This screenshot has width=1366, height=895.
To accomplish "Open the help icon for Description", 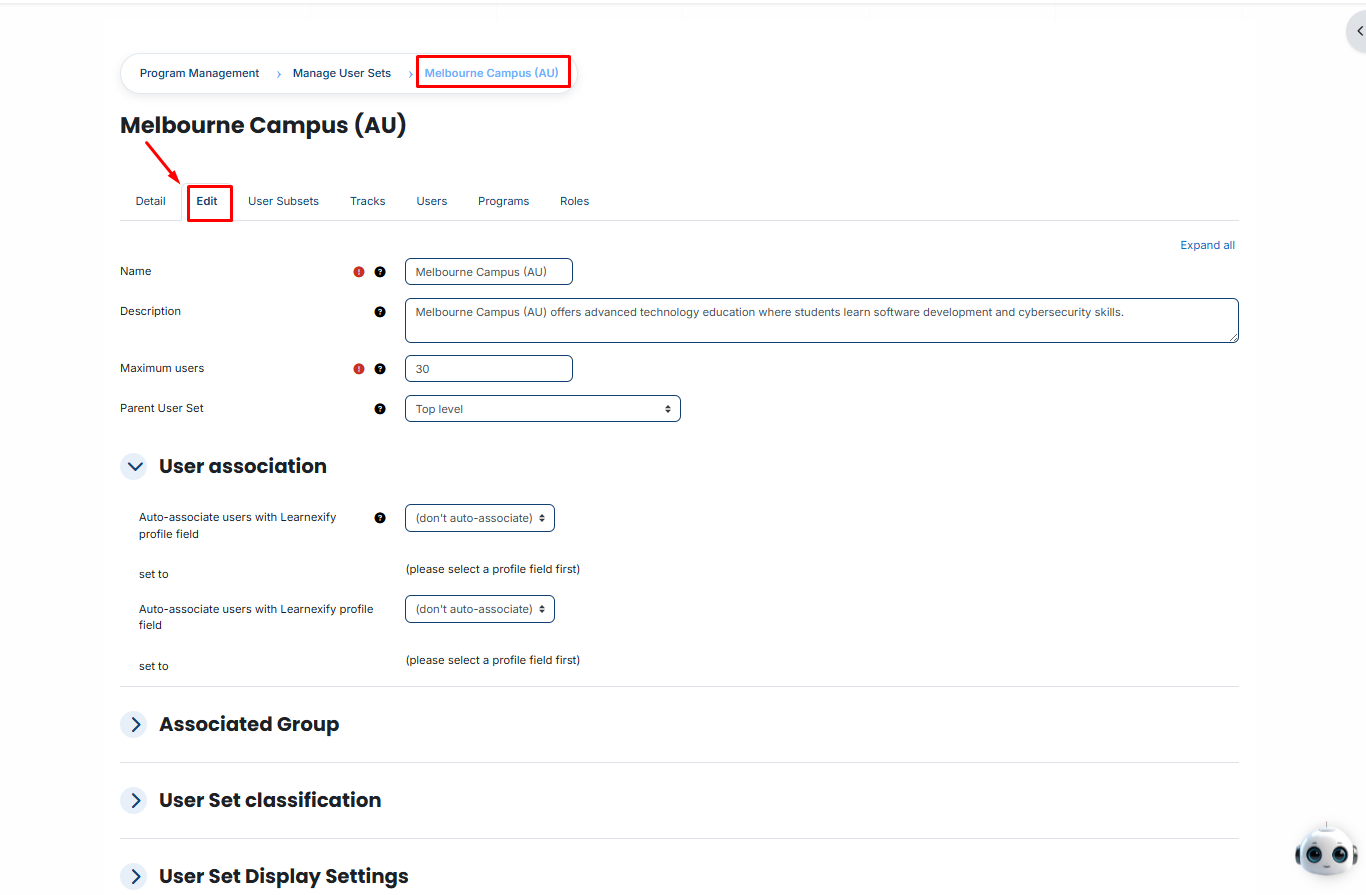I will point(380,312).
